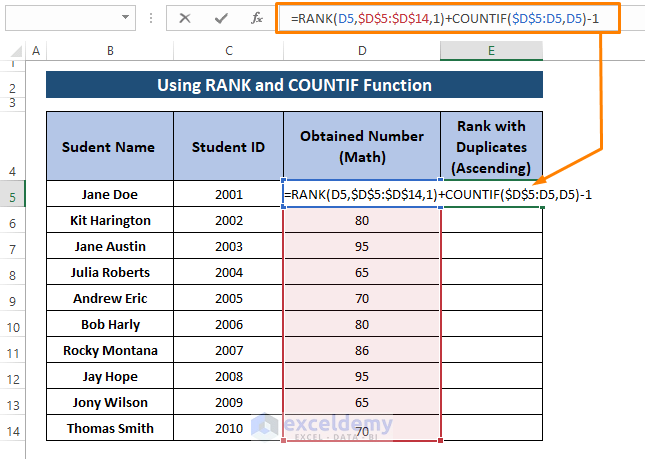Select Student ID cell 2007
This screenshot has height=459, width=645.
(x=228, y=350)
